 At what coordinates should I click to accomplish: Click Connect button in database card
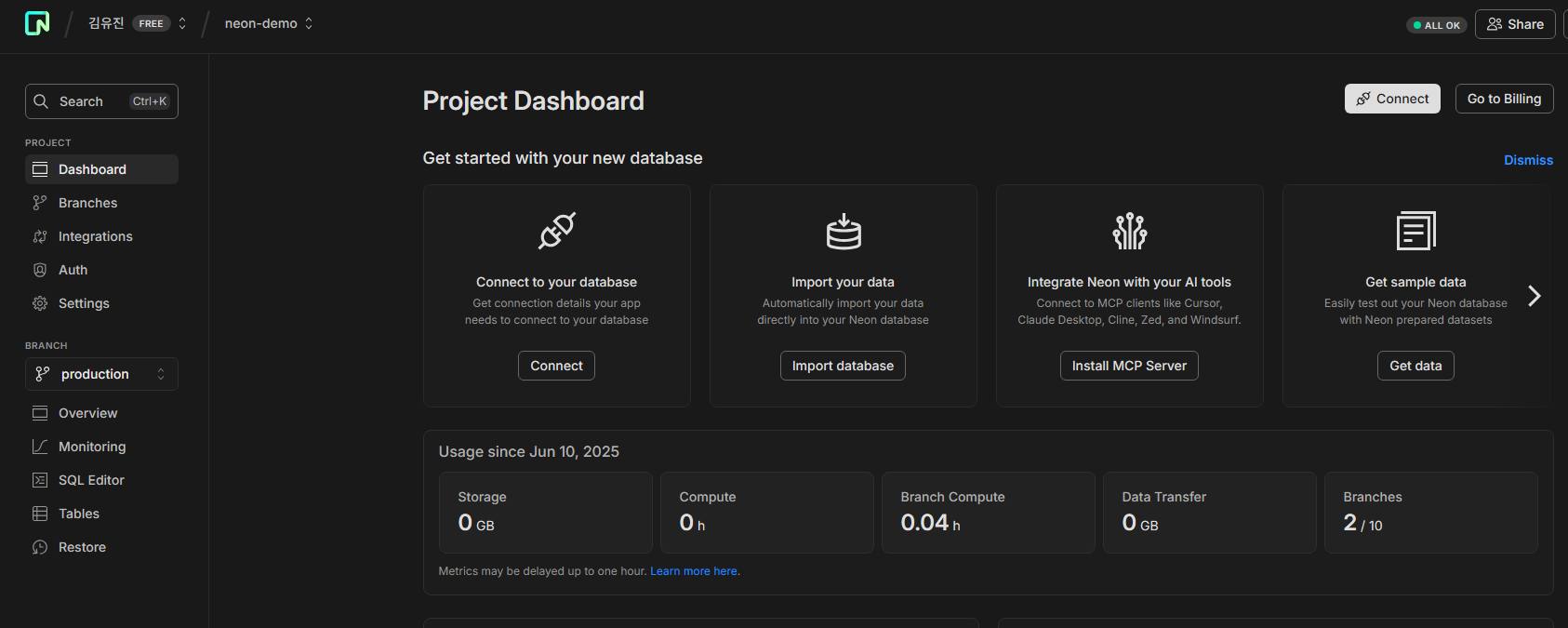(x=556, y=366)
